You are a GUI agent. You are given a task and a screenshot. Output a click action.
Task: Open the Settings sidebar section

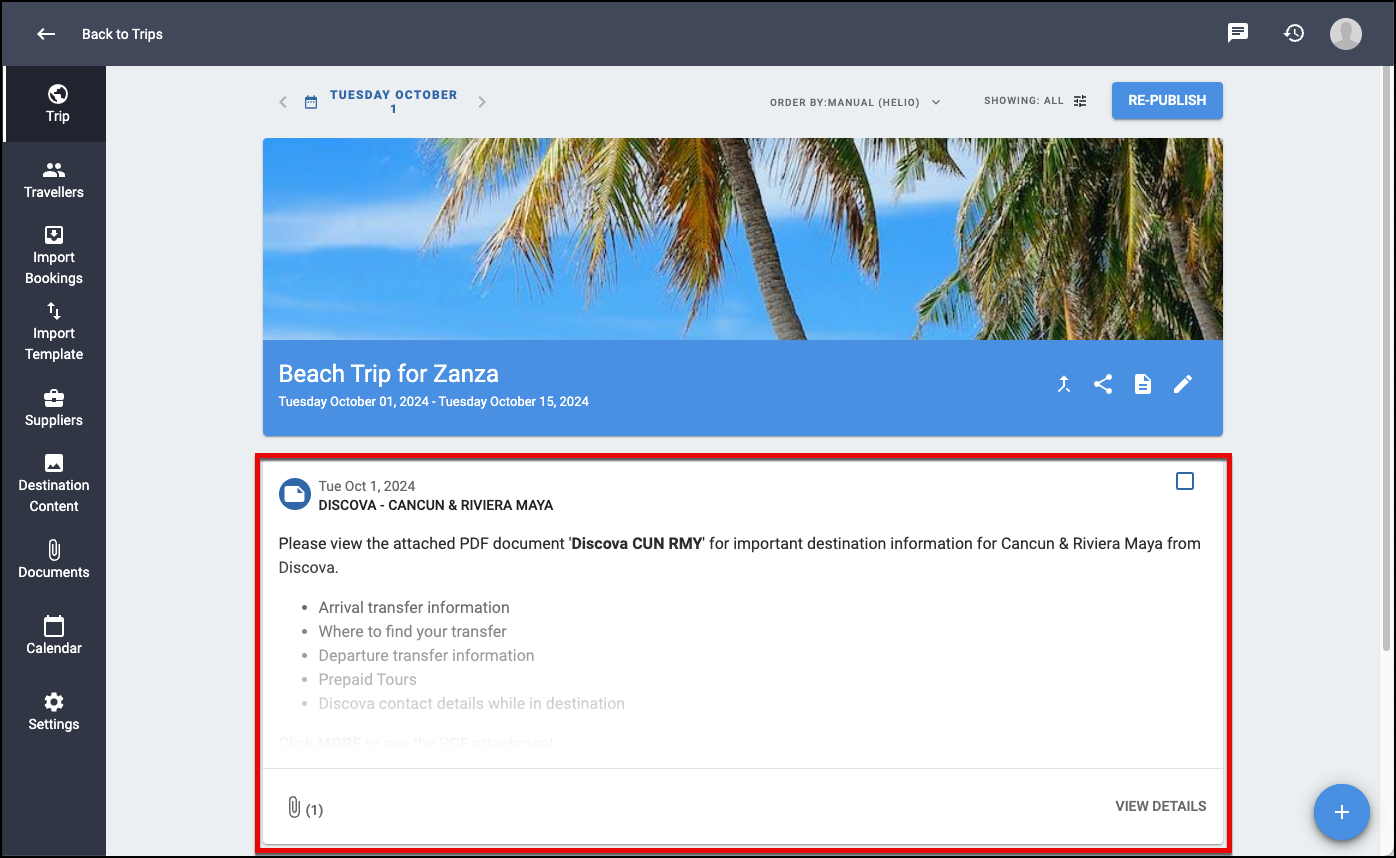click(x=54, y=712)
